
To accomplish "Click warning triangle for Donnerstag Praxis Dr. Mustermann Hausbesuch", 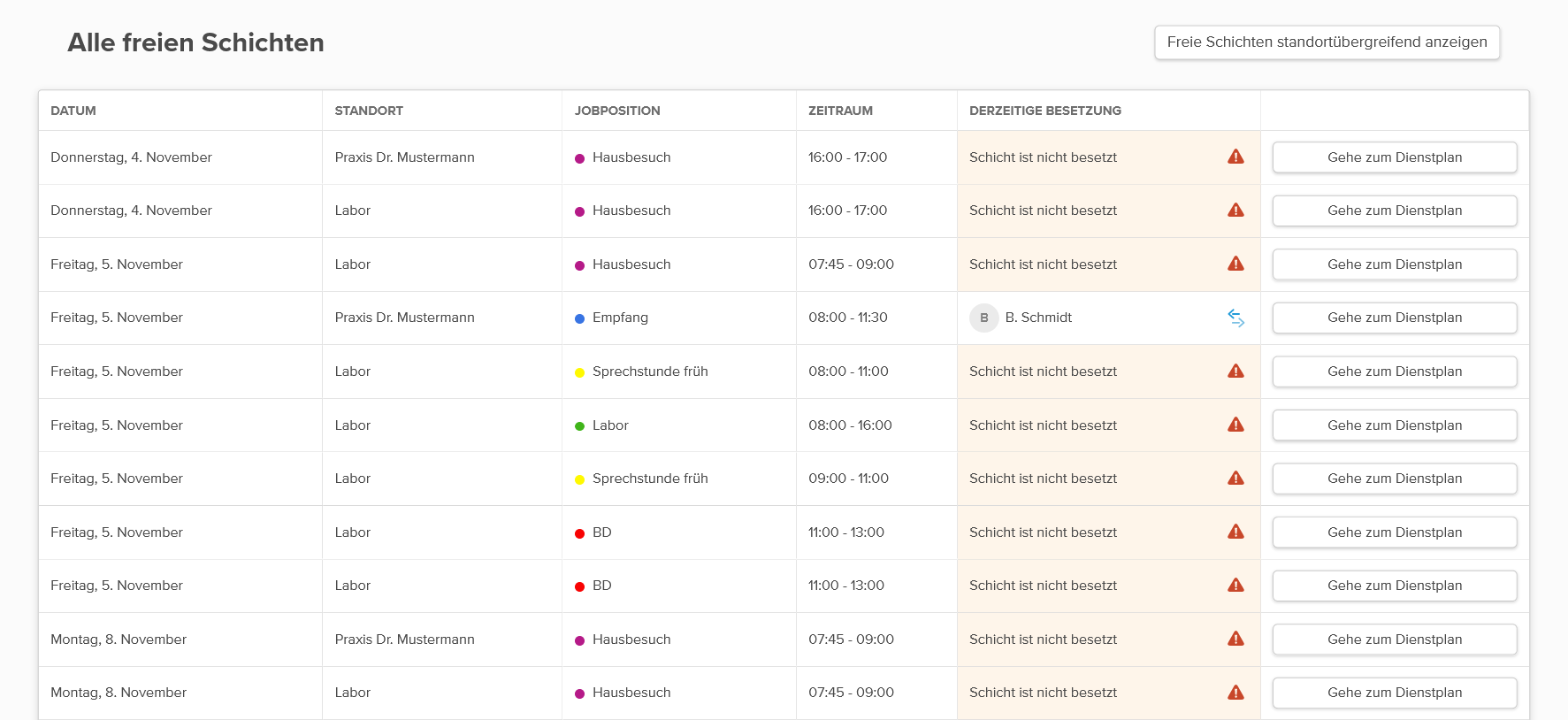I will (x=1235, y=157).
